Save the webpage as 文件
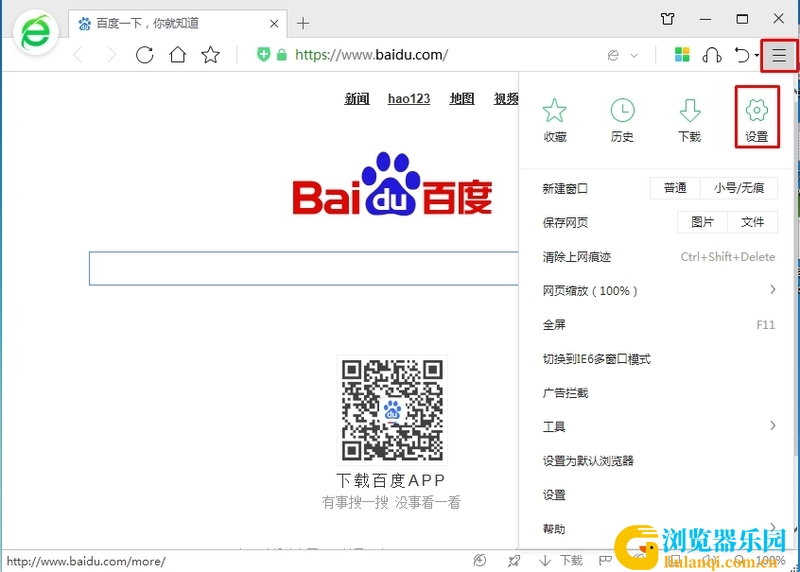 point(753,222)
